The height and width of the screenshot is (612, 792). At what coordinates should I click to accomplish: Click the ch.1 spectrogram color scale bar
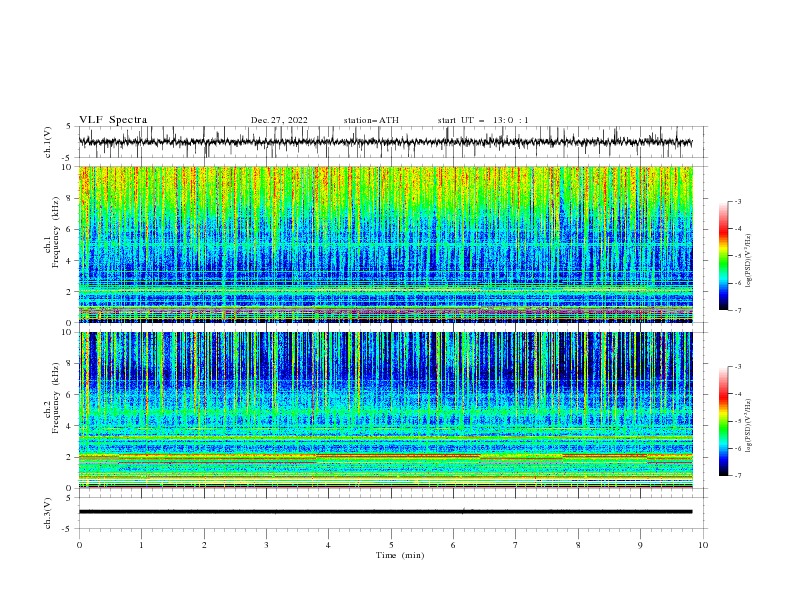point(723,256)
